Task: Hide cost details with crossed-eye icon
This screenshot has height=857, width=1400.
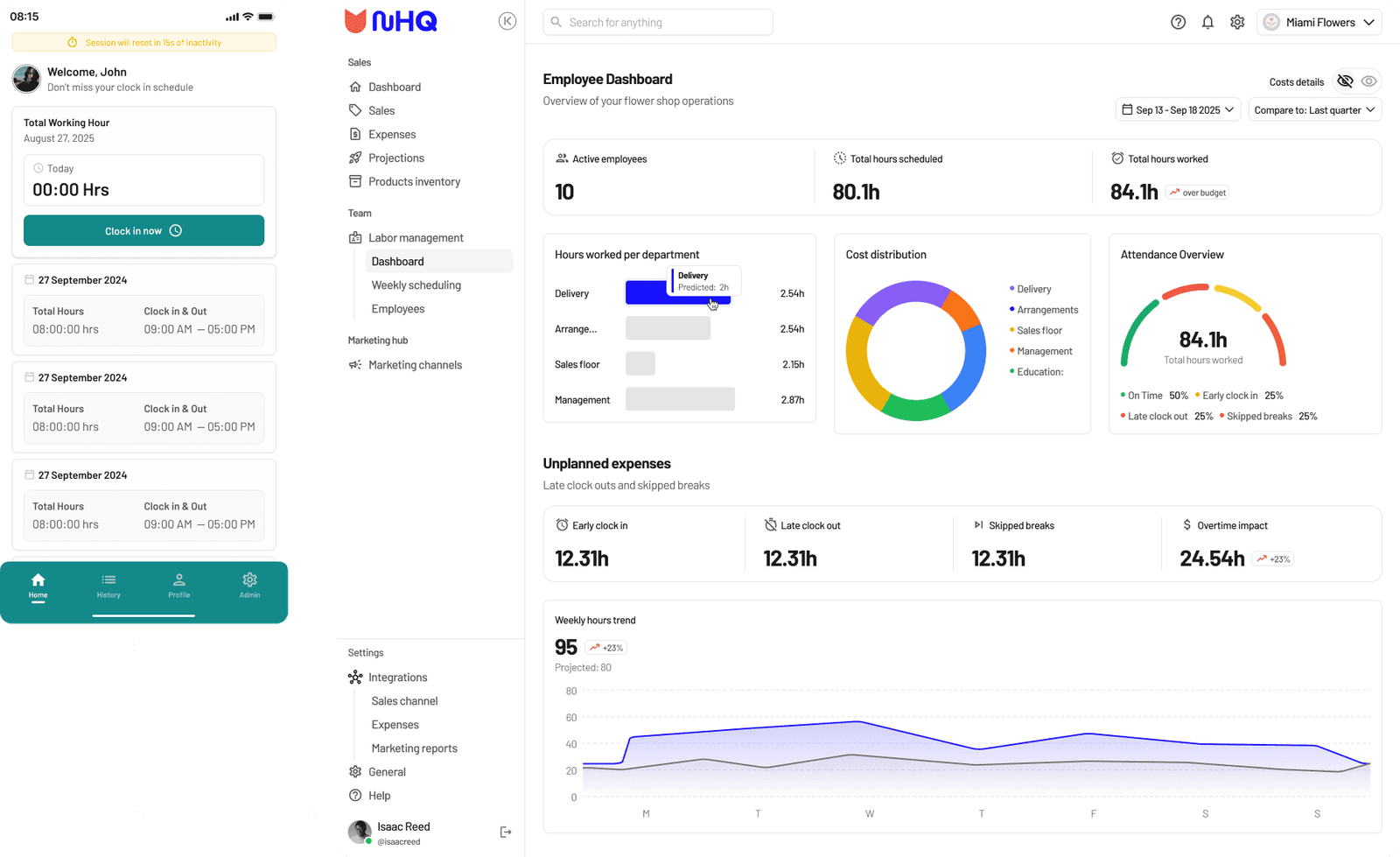Action: point(1345,81)
